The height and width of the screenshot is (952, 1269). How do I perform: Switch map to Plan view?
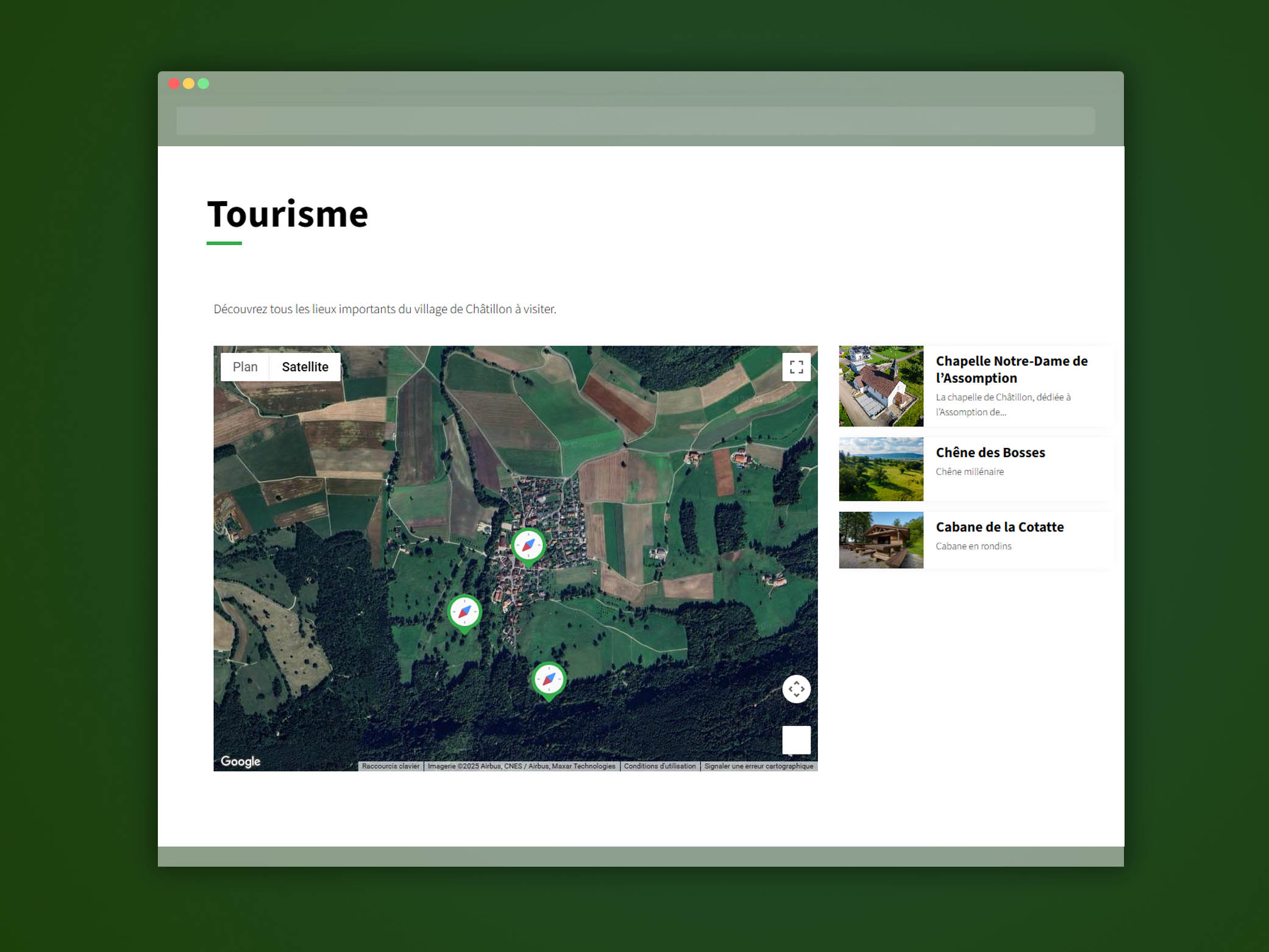tap(244, 366)
